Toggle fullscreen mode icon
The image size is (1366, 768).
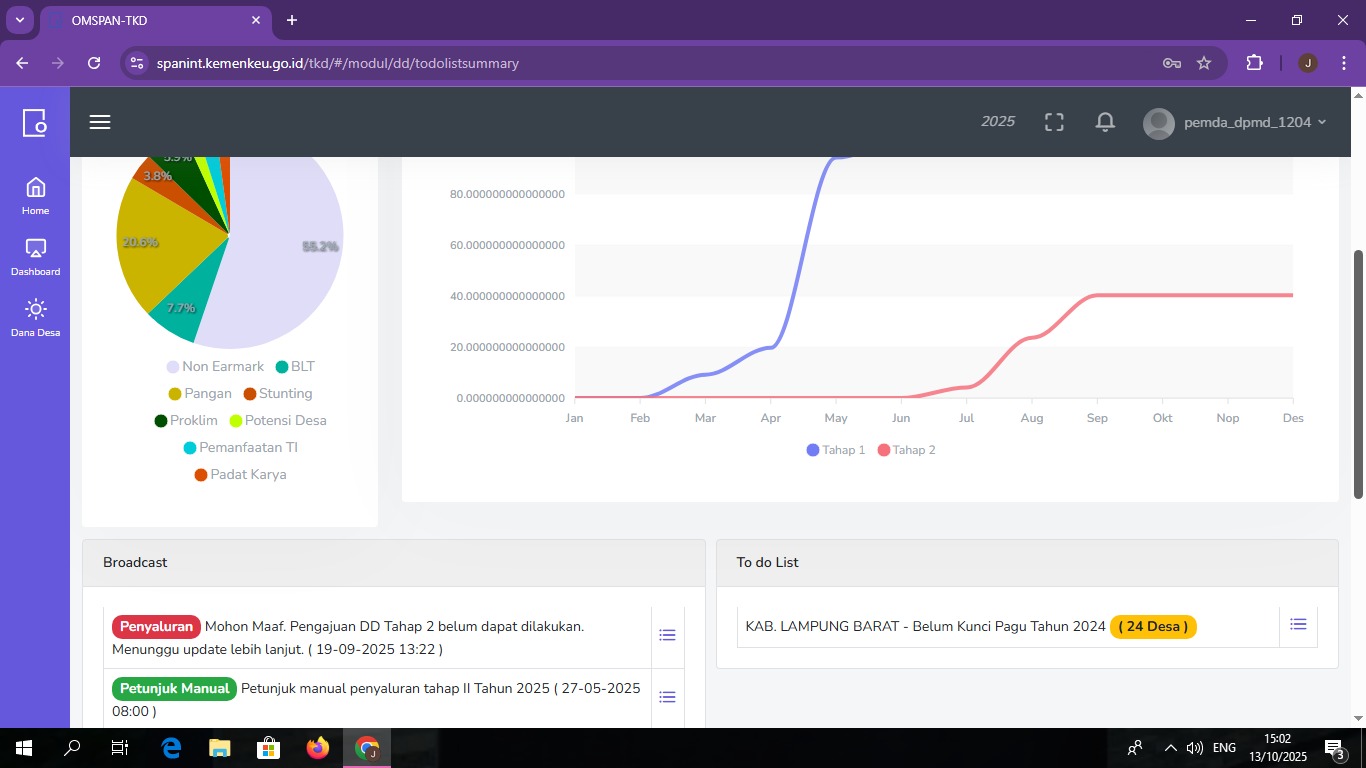tap(1054, 122)
